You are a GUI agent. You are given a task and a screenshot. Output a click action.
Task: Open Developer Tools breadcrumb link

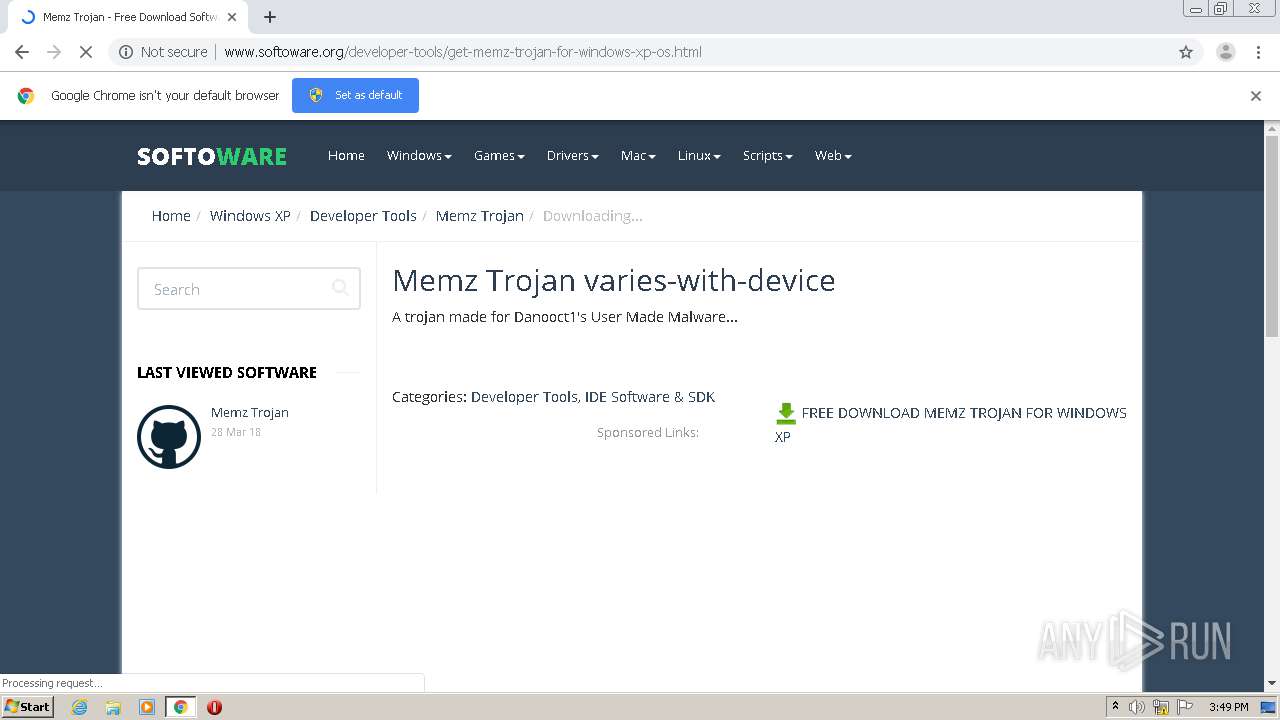click(363, 216)
